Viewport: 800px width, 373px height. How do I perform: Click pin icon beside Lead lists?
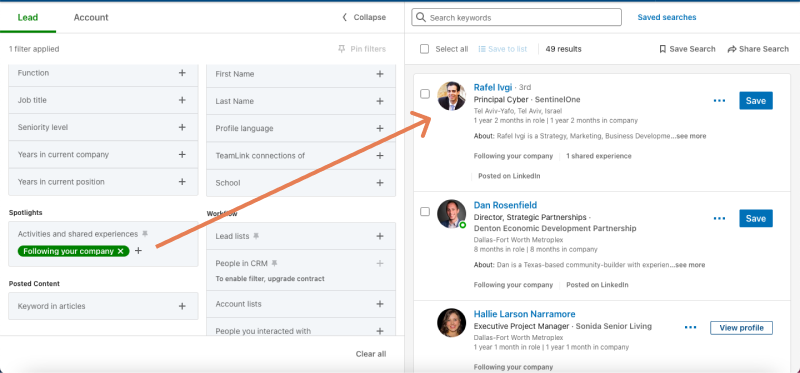tap(256, 236)
